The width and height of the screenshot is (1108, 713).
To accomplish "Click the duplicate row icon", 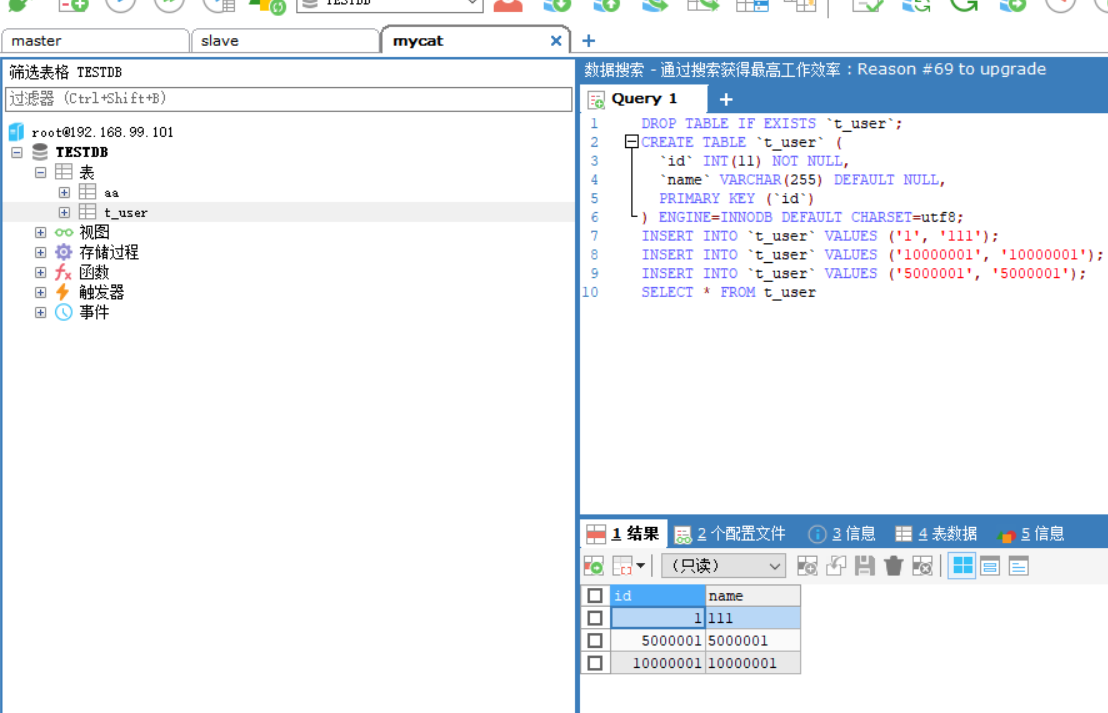I will click(836, 566).
